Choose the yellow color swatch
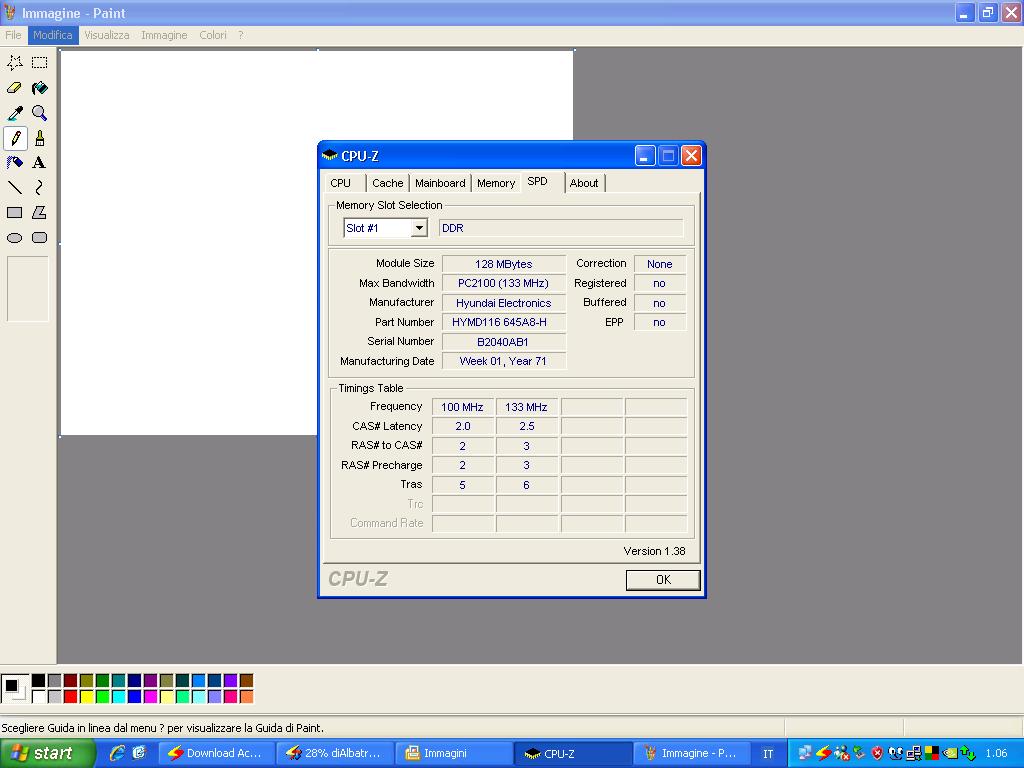1024x768 pixels. [x=86, y=697]
